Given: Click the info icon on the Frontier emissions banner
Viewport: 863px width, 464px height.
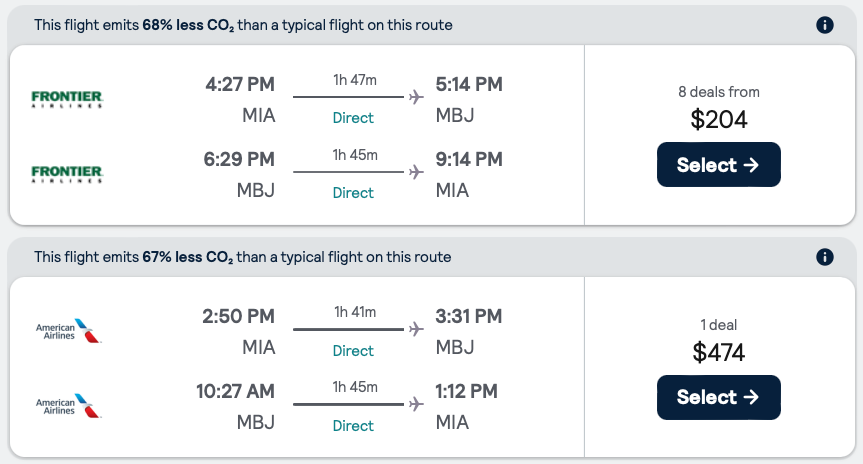Looking at the screenshot, I should pos(825,25).
